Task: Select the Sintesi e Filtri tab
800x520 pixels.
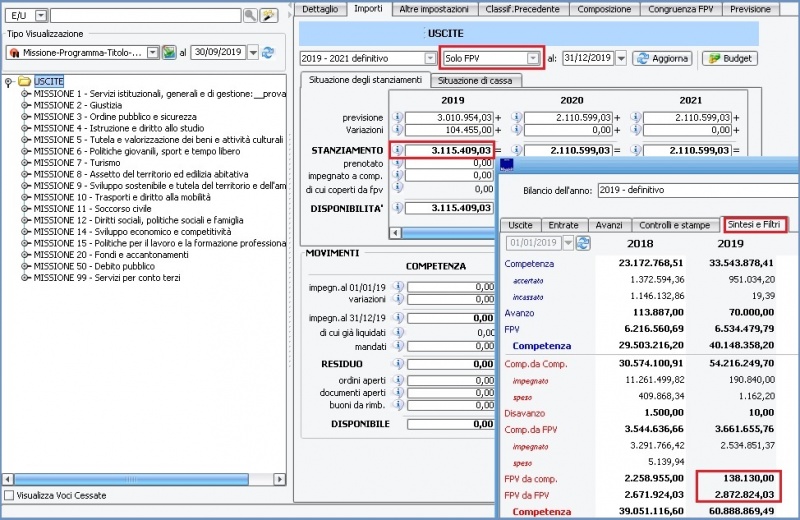Action: [x=755, y=225]
